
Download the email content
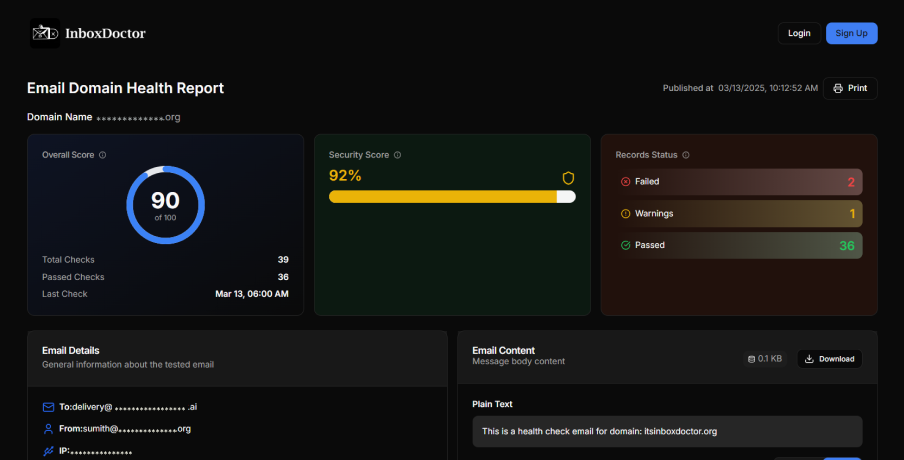pos(829,359)
